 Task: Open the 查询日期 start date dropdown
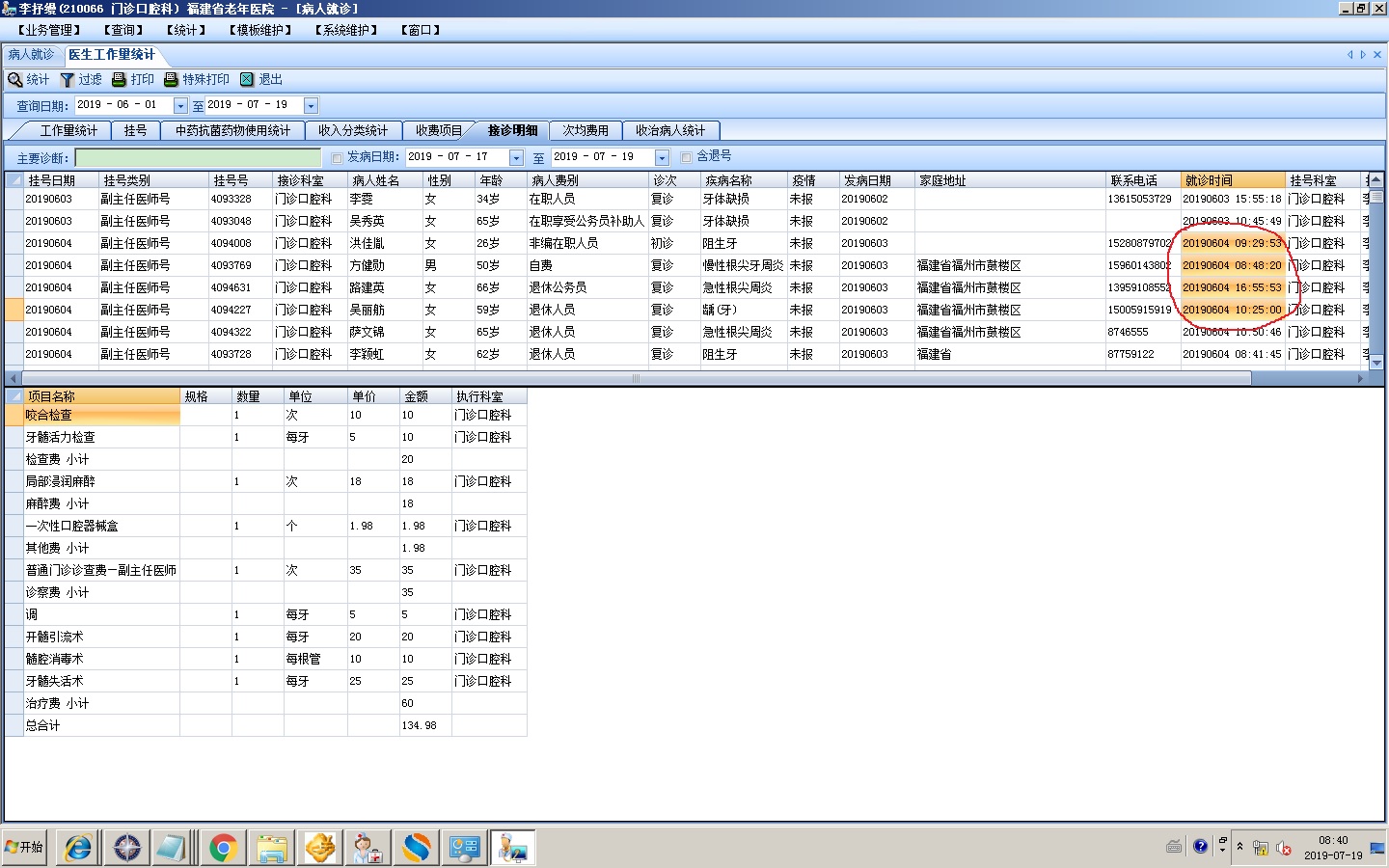point(180,105)
